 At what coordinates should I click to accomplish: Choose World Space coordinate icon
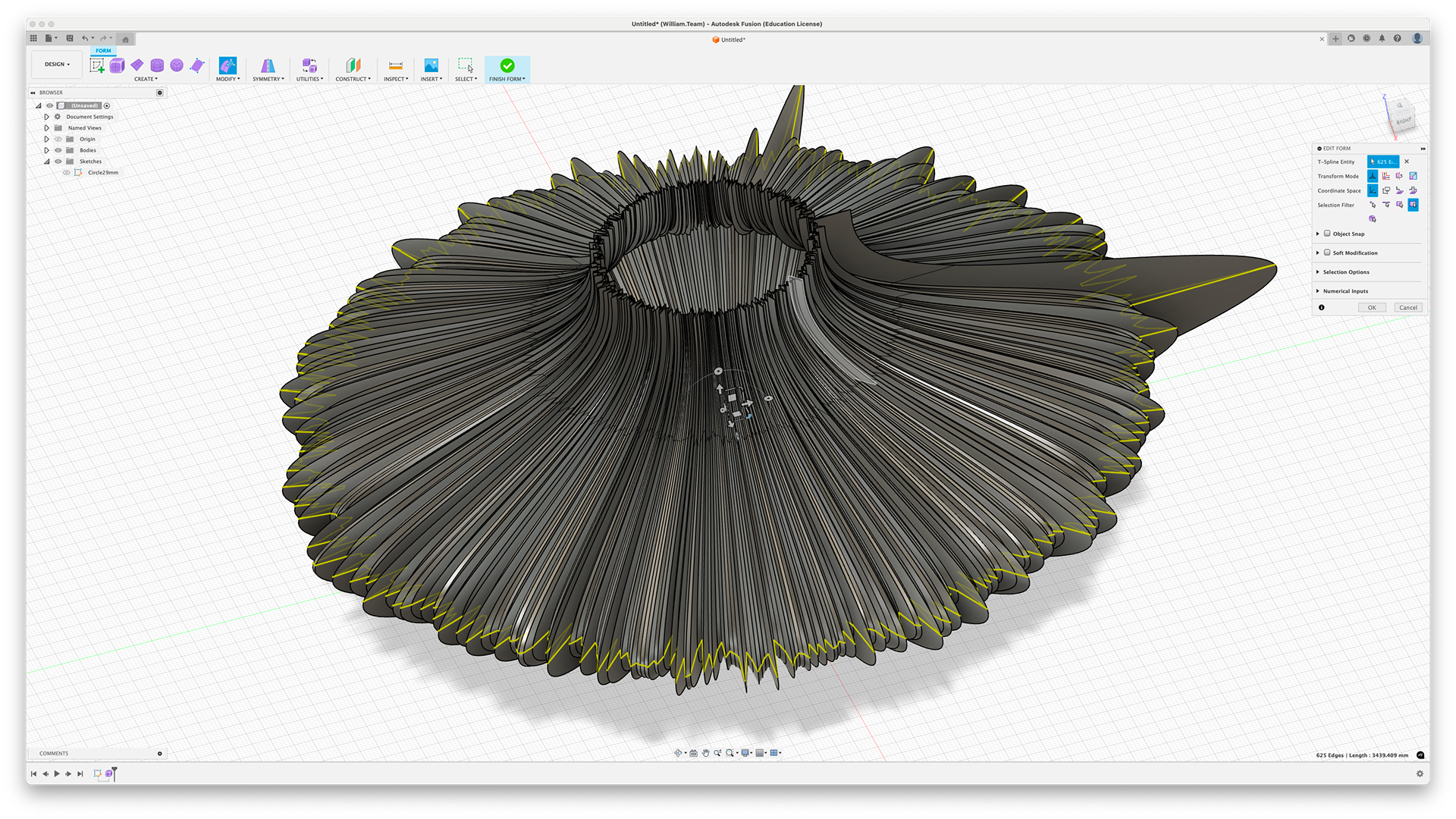click(1373, 190)
